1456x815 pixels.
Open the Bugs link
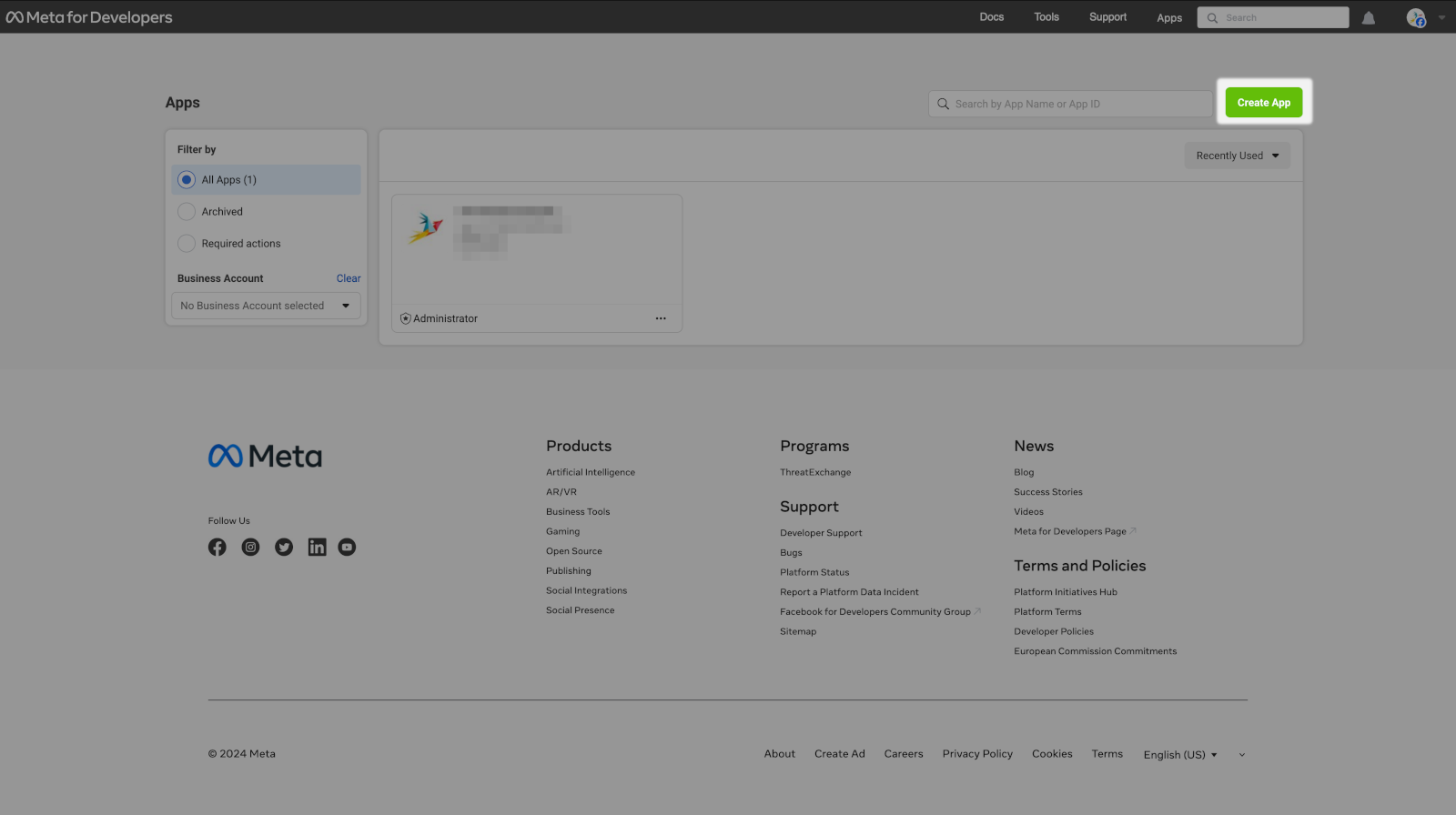pos(791,553)
